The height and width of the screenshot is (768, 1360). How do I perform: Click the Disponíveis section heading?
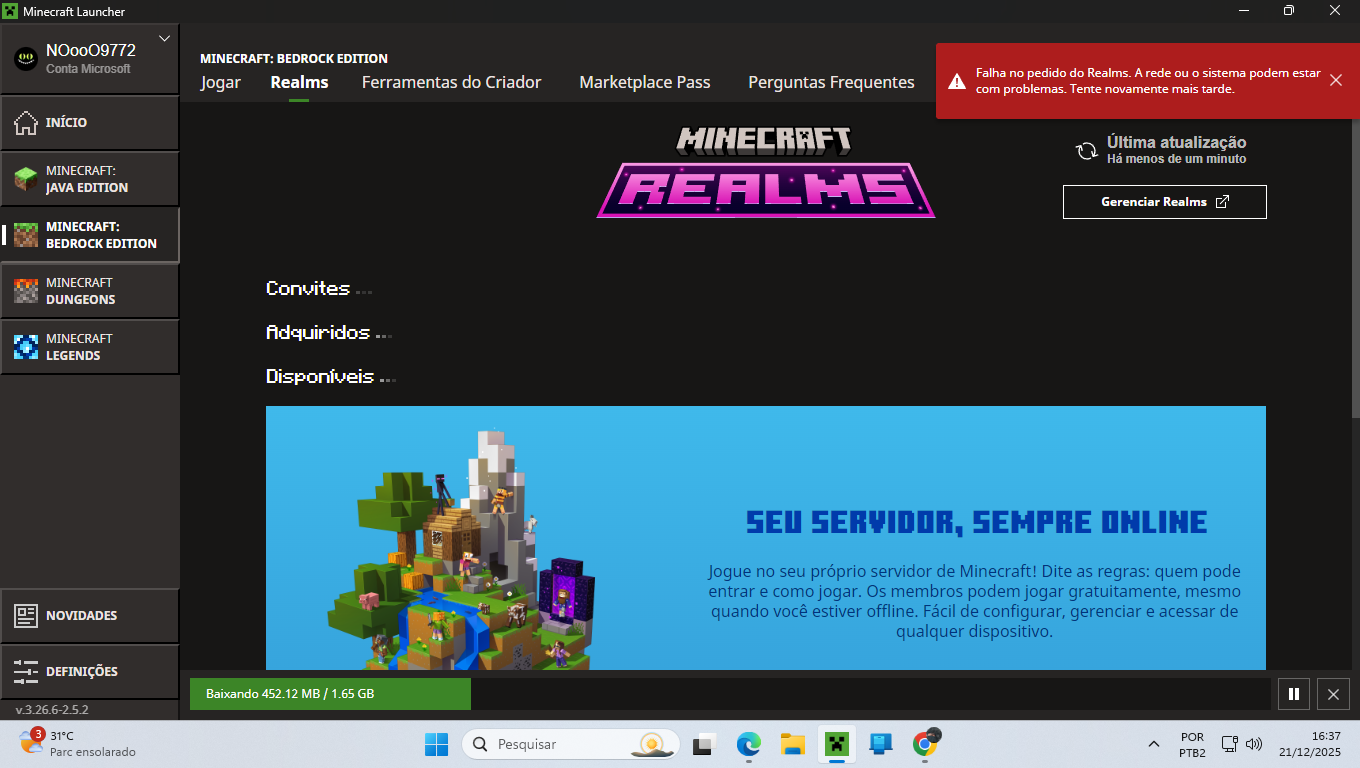[x=320, y=376]
